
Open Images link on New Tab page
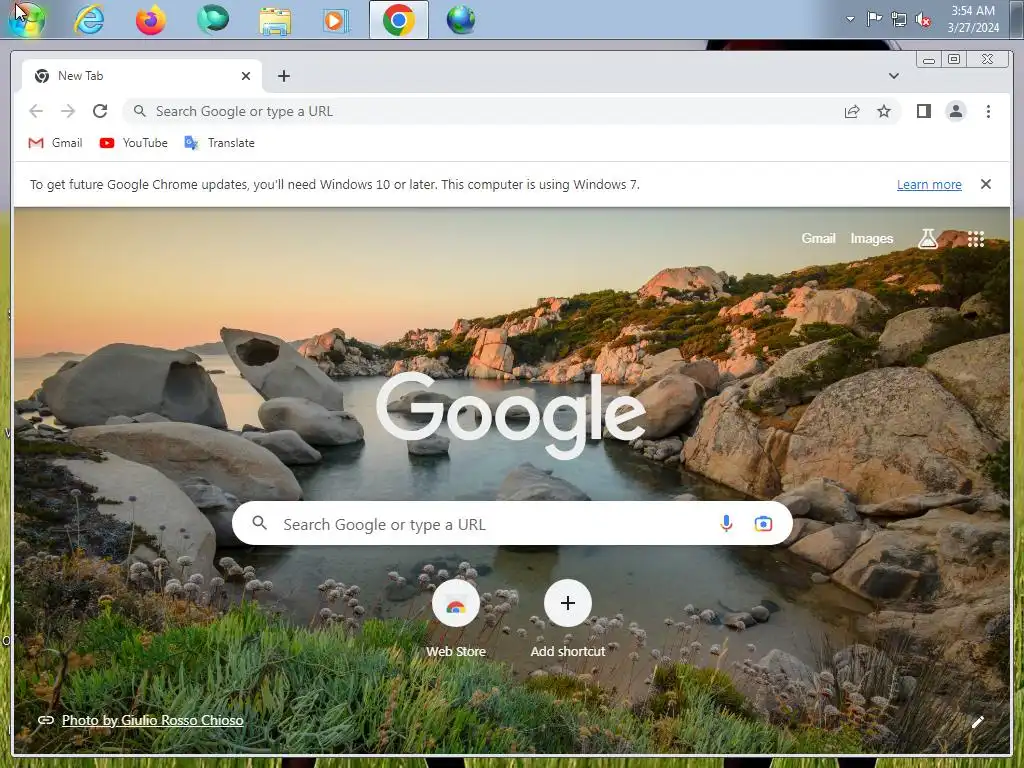coord(871,238)
